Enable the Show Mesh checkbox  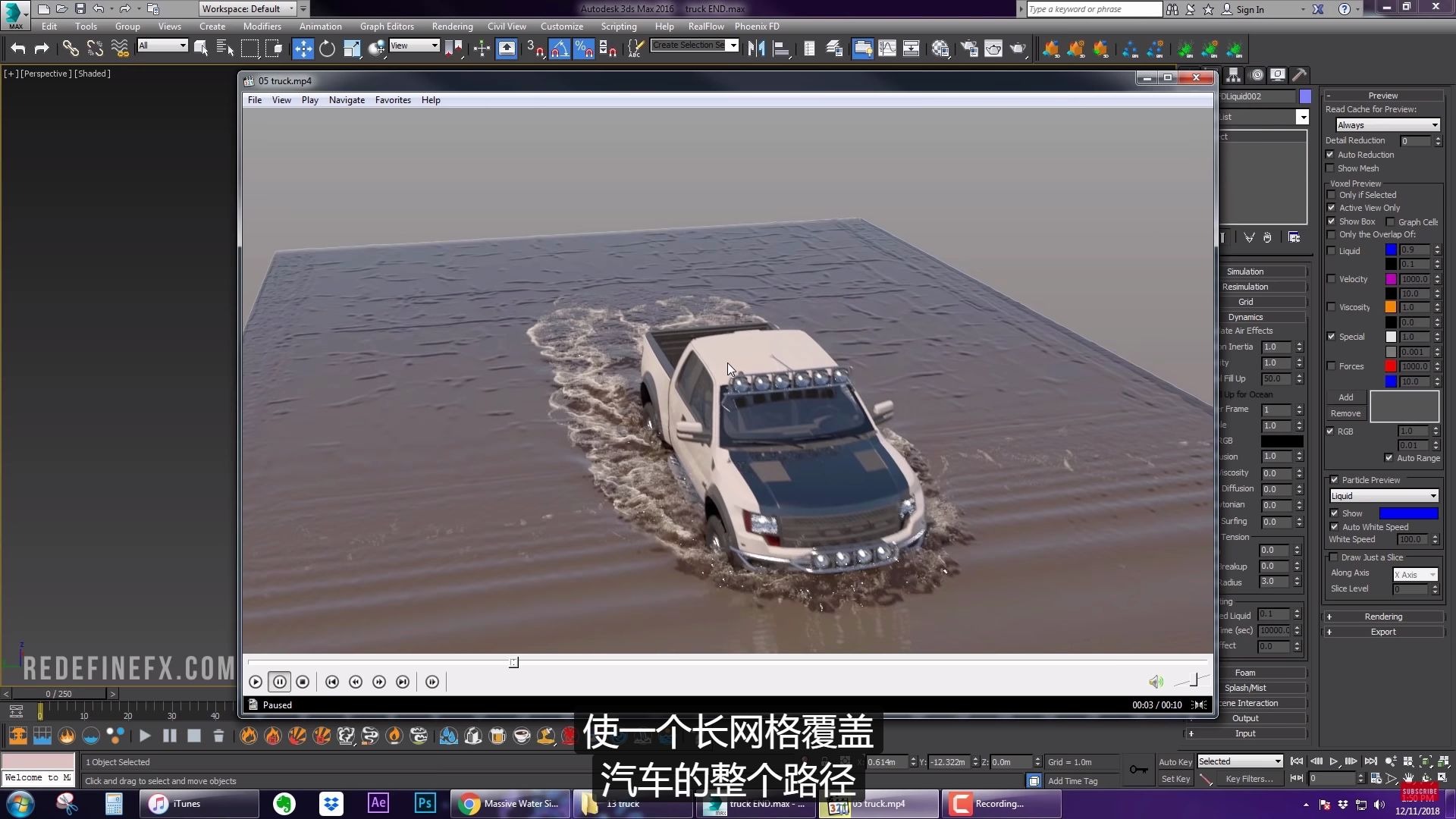tap(1332, 168)
